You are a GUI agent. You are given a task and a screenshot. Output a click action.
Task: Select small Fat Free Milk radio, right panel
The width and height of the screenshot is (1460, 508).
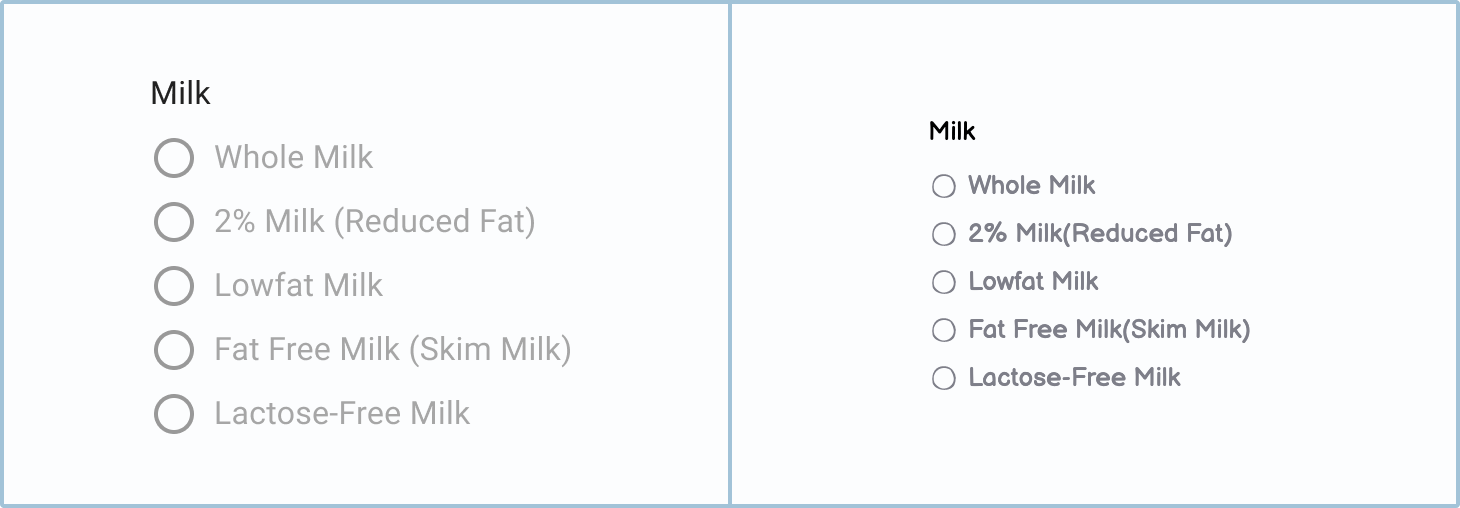[943, 330]
